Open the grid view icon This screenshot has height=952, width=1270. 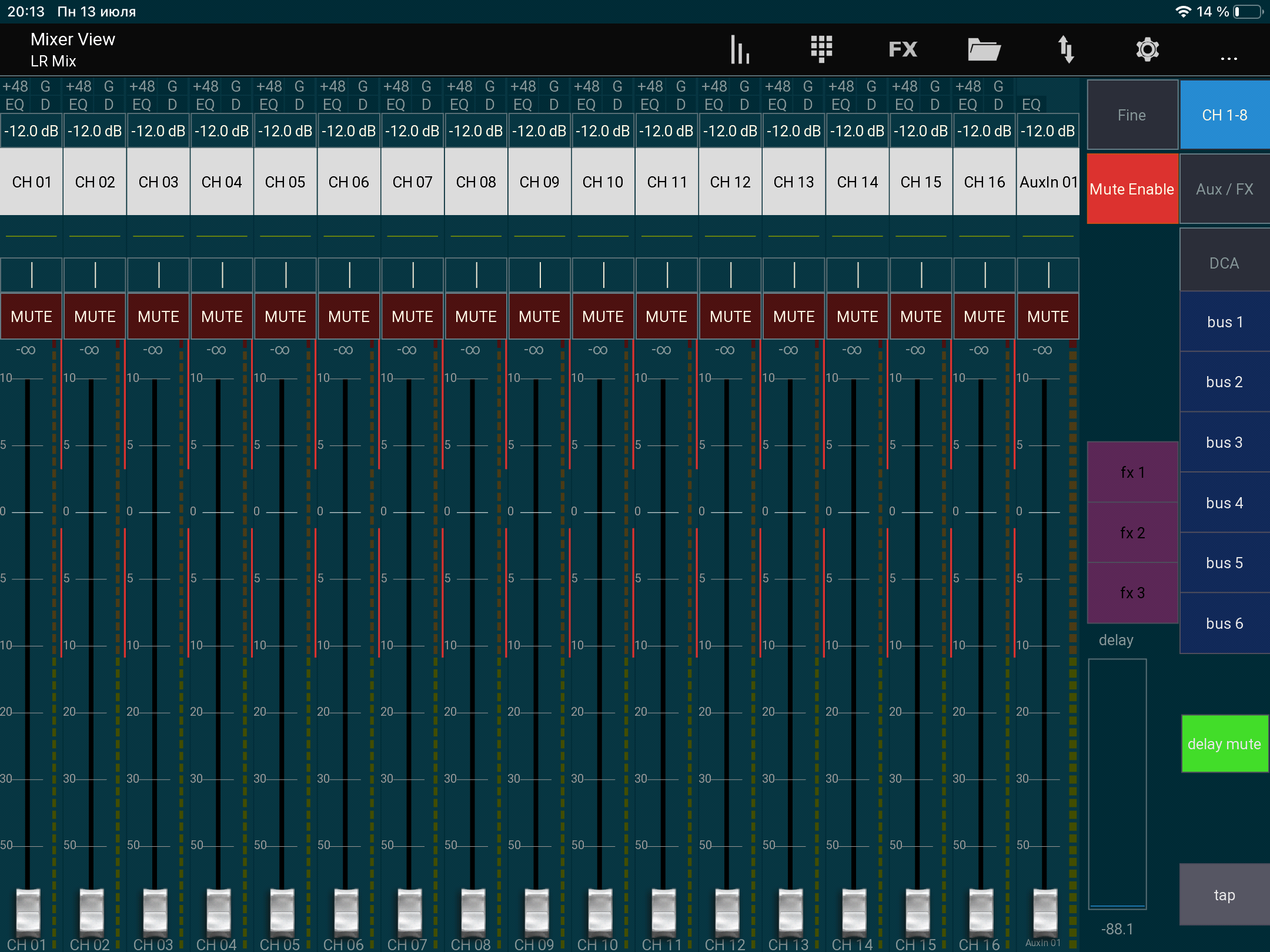[821, 49]
